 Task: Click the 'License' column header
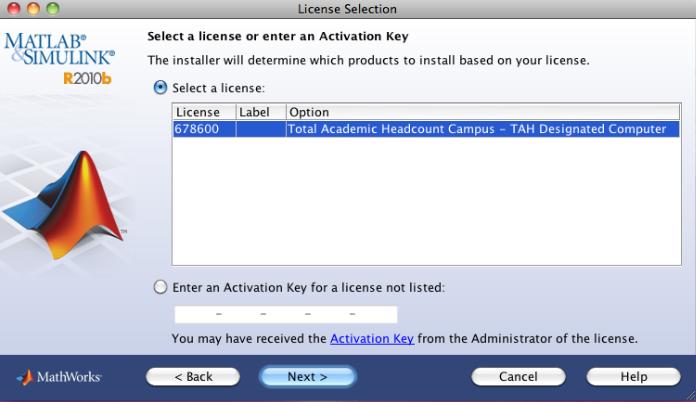(x=204, y=112)
